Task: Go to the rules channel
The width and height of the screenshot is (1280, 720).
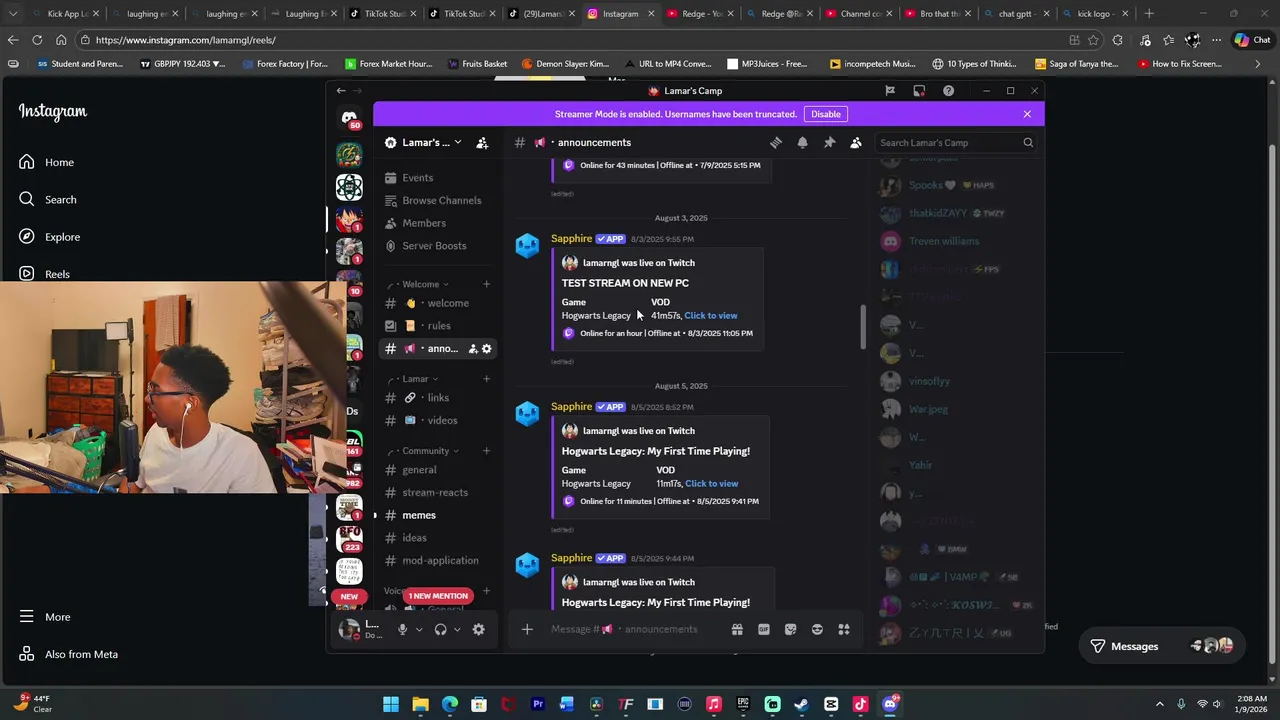Action: coord(438,326)
